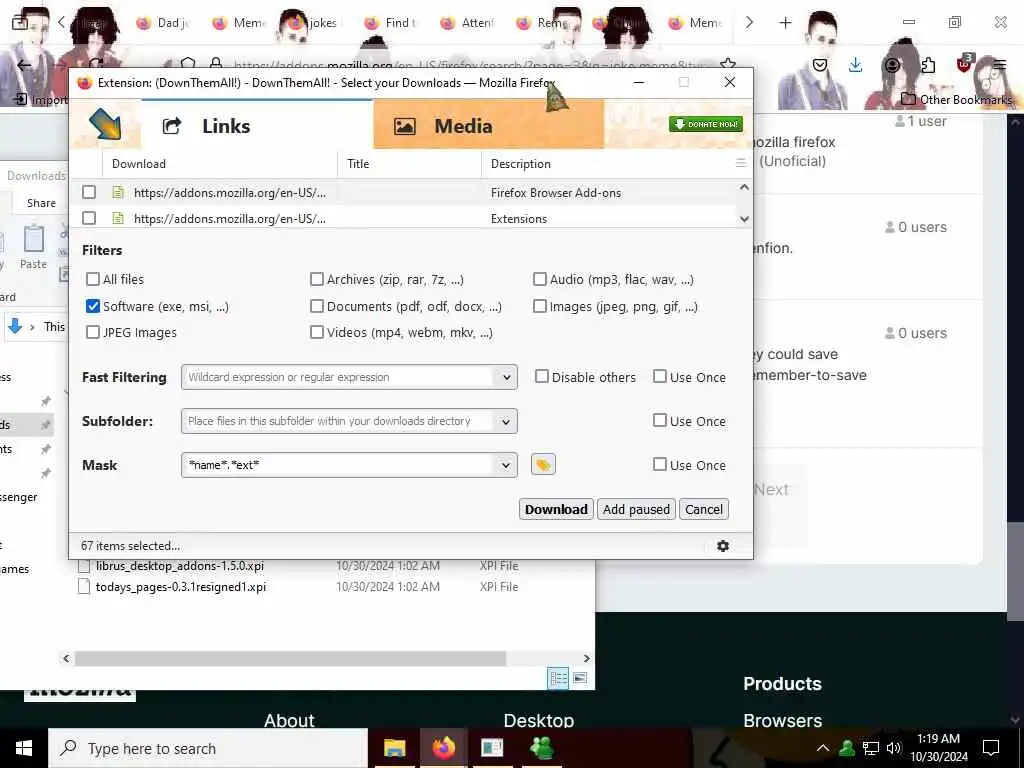Click the Donate Now button
1024x768 pixels.
point(705,124)
